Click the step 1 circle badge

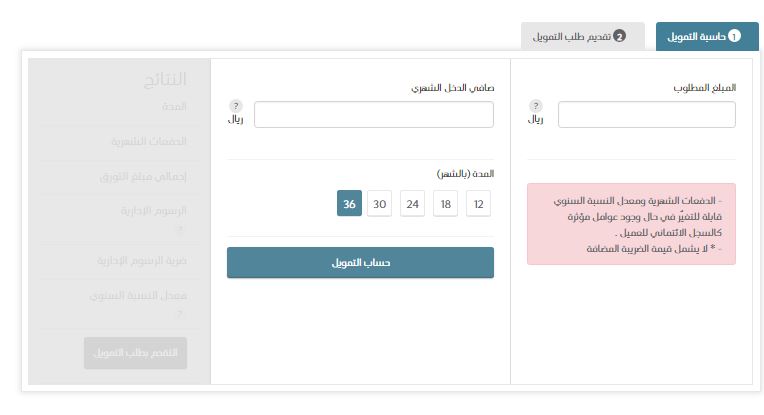pos(734,36)
